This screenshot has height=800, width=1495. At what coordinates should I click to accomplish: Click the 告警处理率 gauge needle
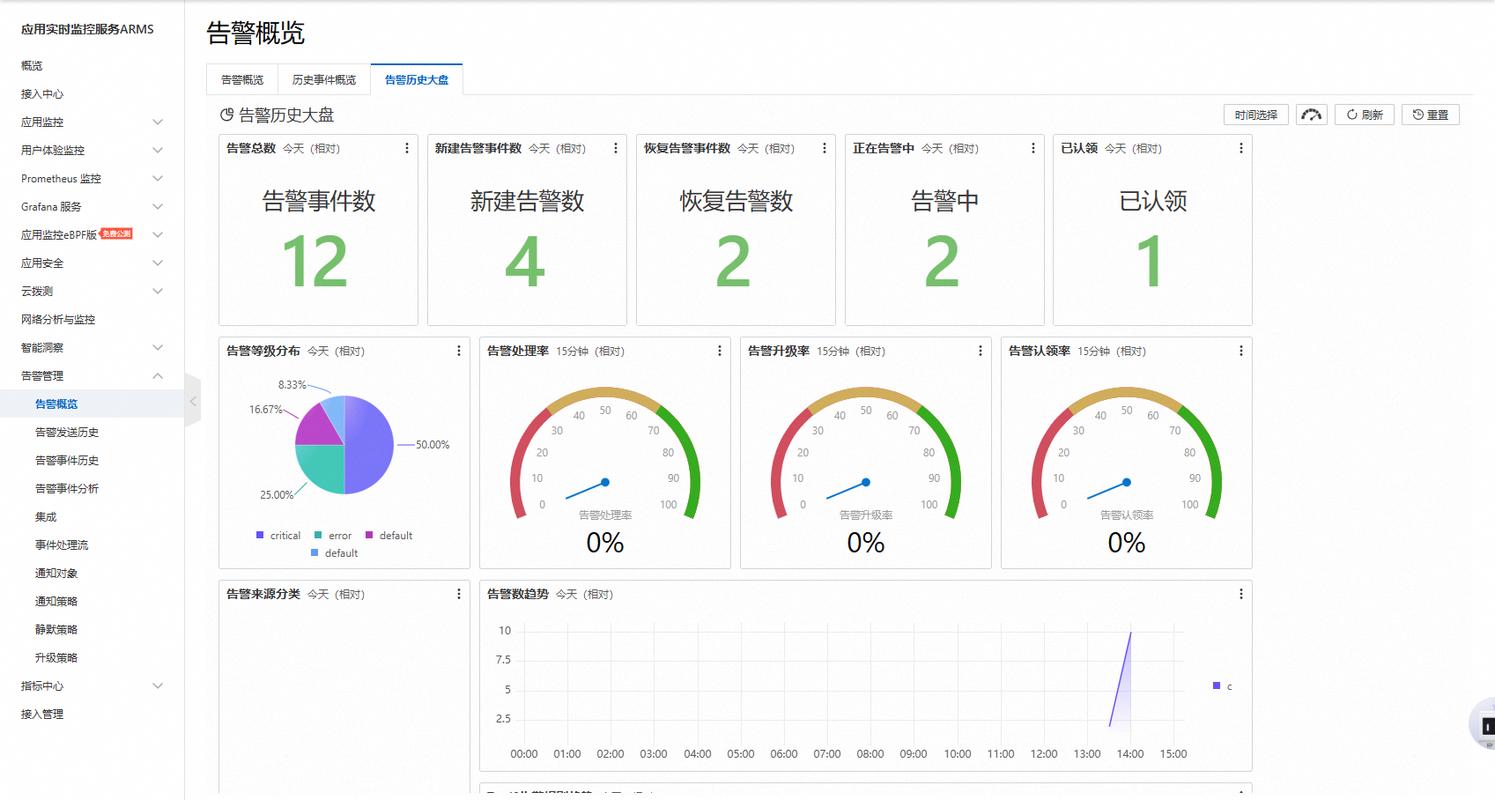click(586, 490)
